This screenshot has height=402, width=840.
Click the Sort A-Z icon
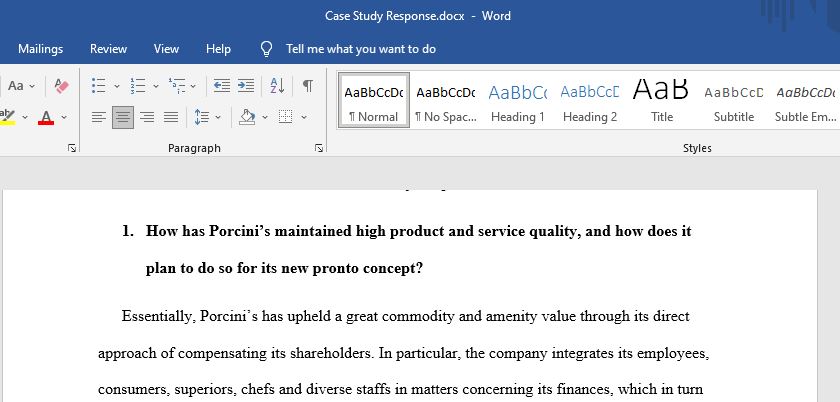click(278, 85)
